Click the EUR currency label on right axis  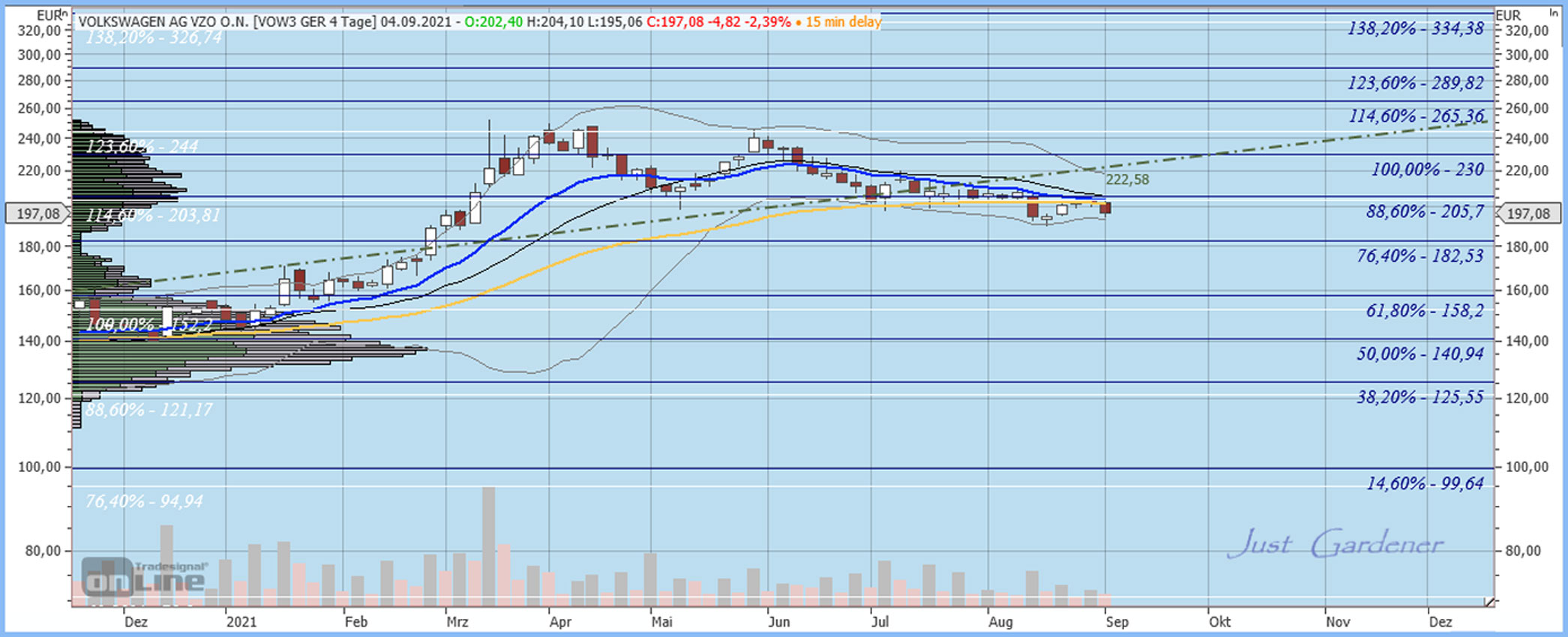pos(1508,15)
